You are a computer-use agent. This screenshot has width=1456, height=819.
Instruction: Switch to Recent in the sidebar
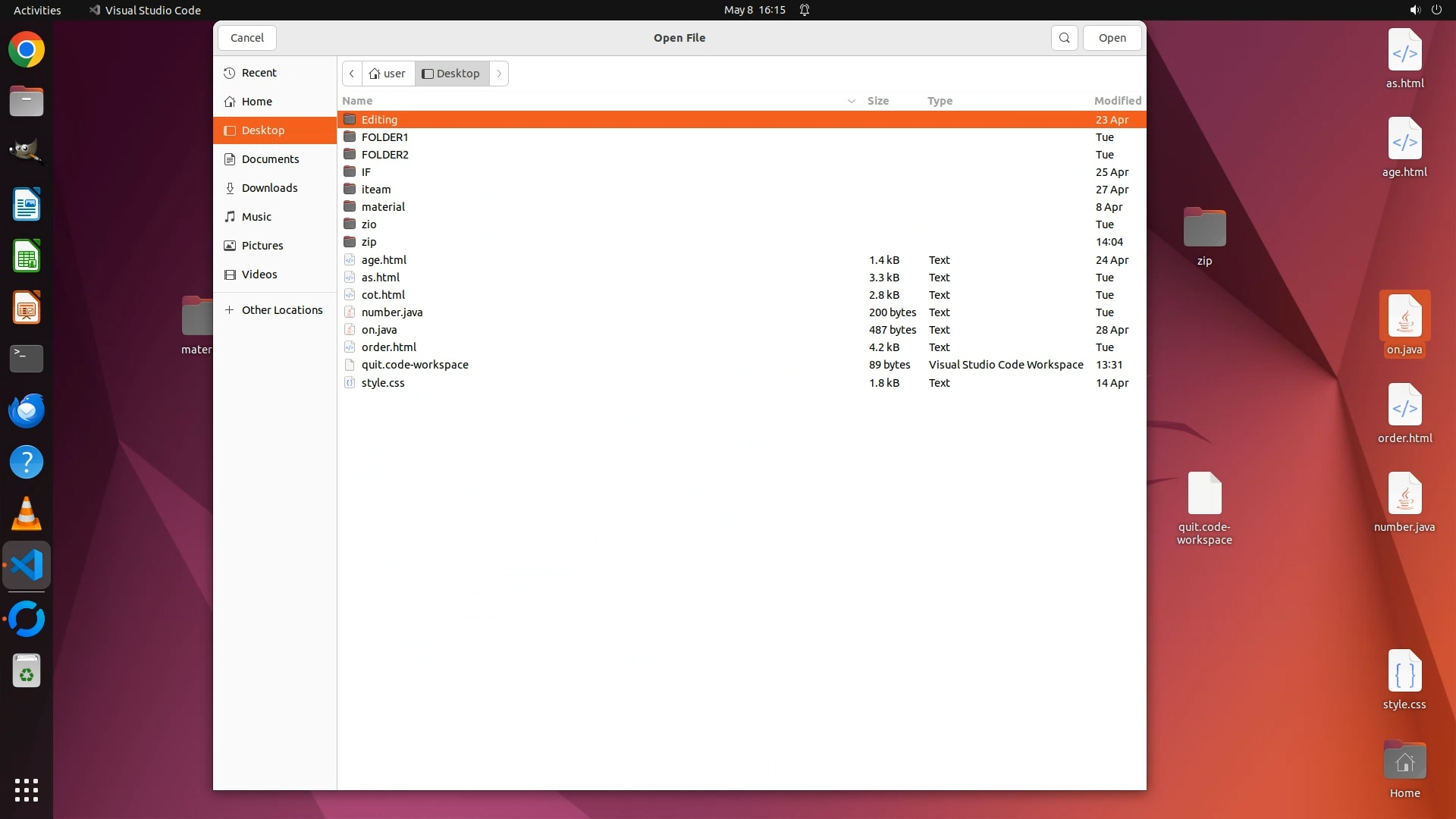(259, 73)
